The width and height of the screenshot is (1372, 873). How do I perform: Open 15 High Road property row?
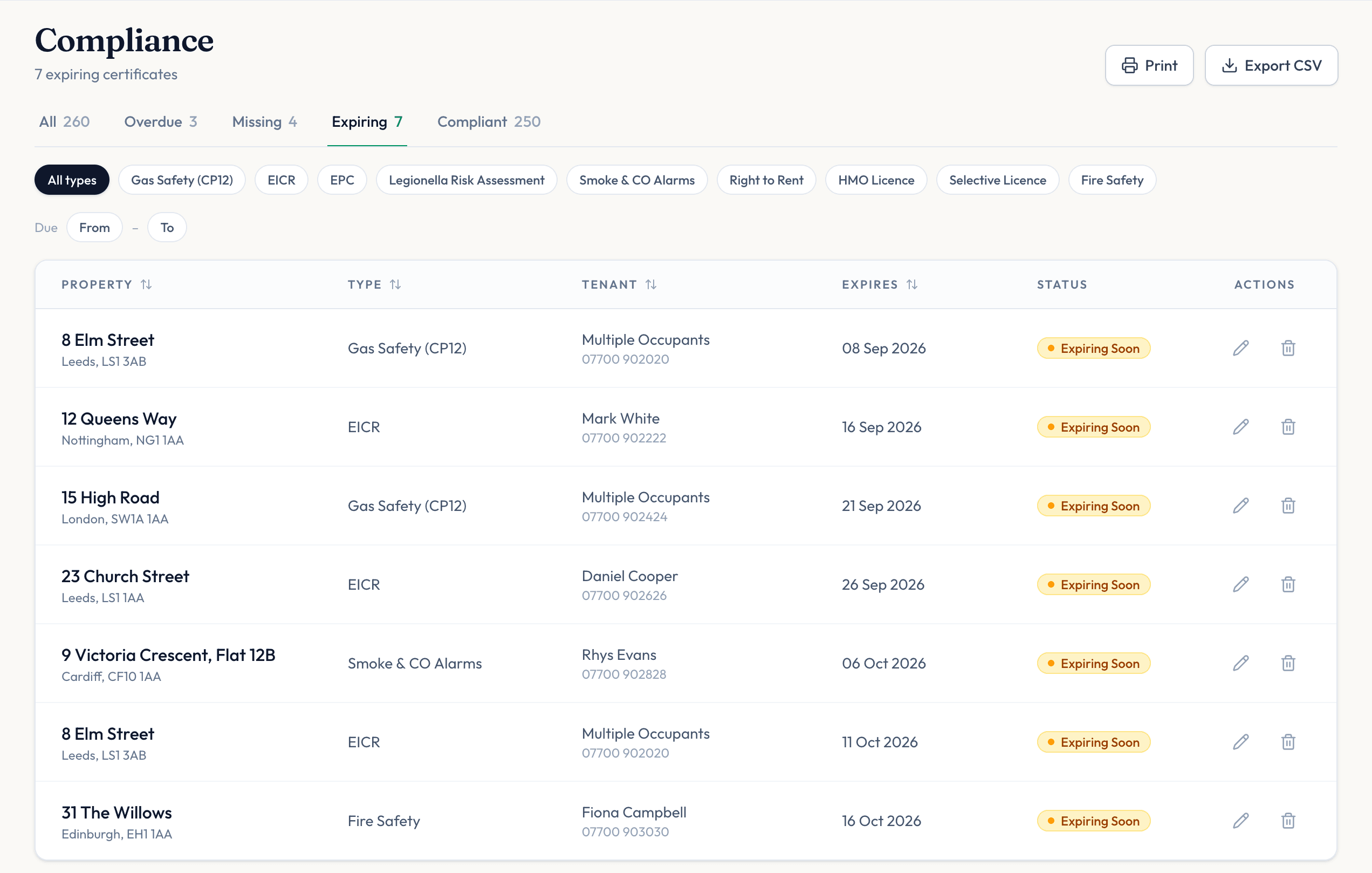[x=685, y=506]
